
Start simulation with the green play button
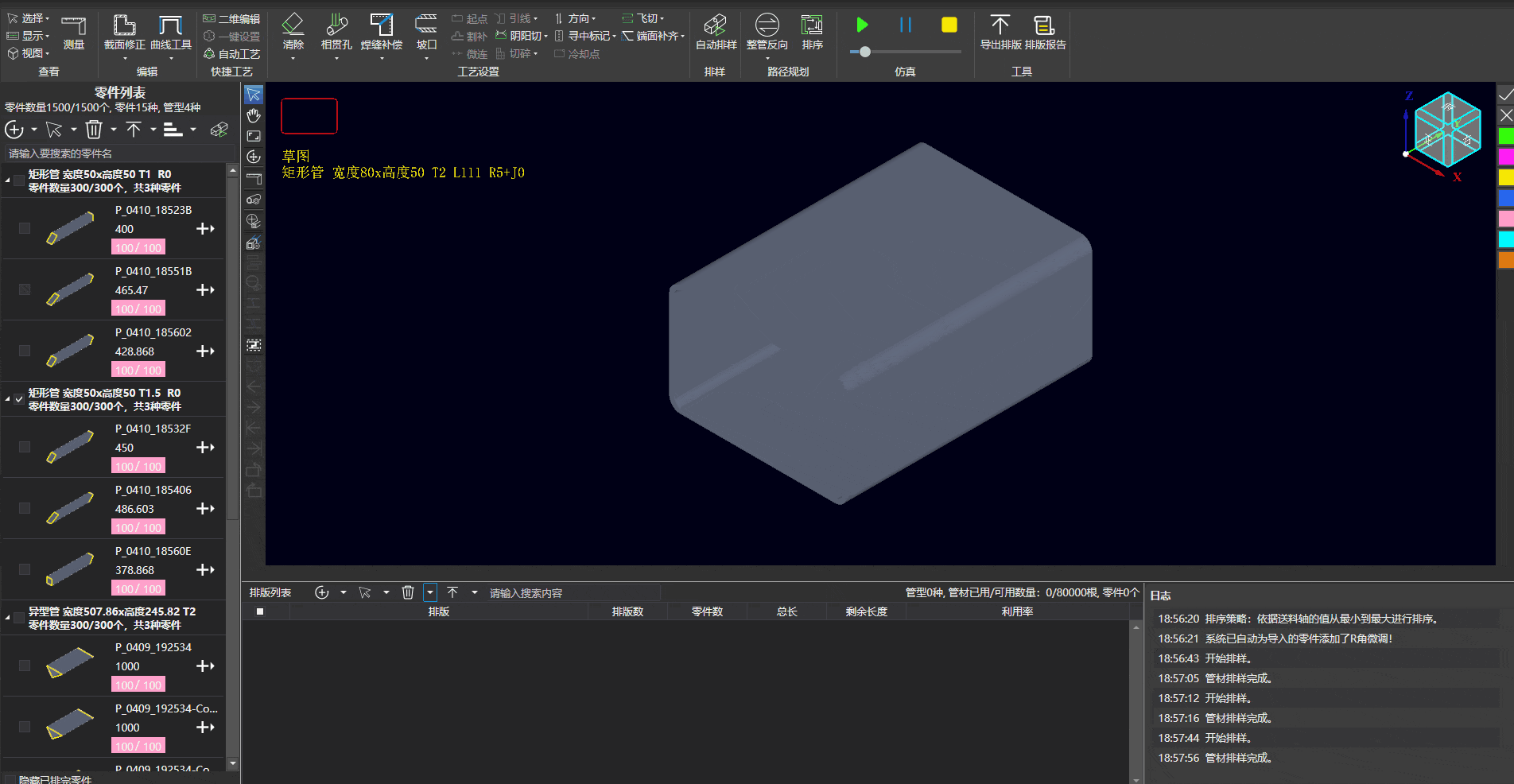862,25
